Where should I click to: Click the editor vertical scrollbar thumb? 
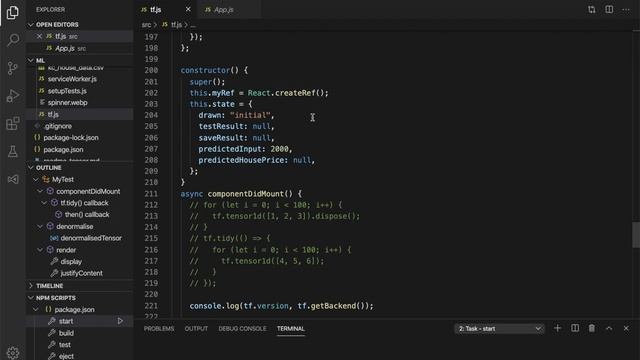[636, 235]
